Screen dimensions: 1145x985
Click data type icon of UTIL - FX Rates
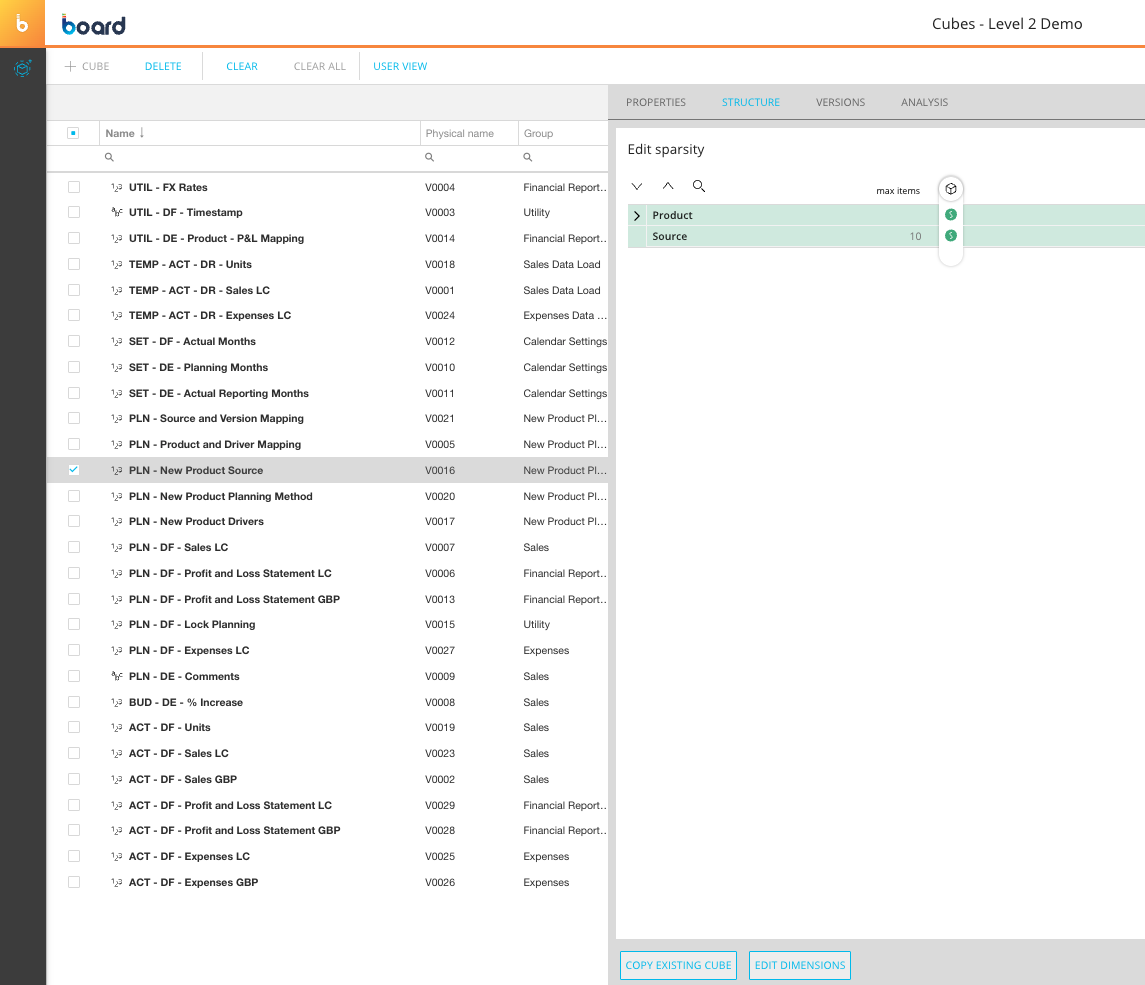[x=116, y=188]
